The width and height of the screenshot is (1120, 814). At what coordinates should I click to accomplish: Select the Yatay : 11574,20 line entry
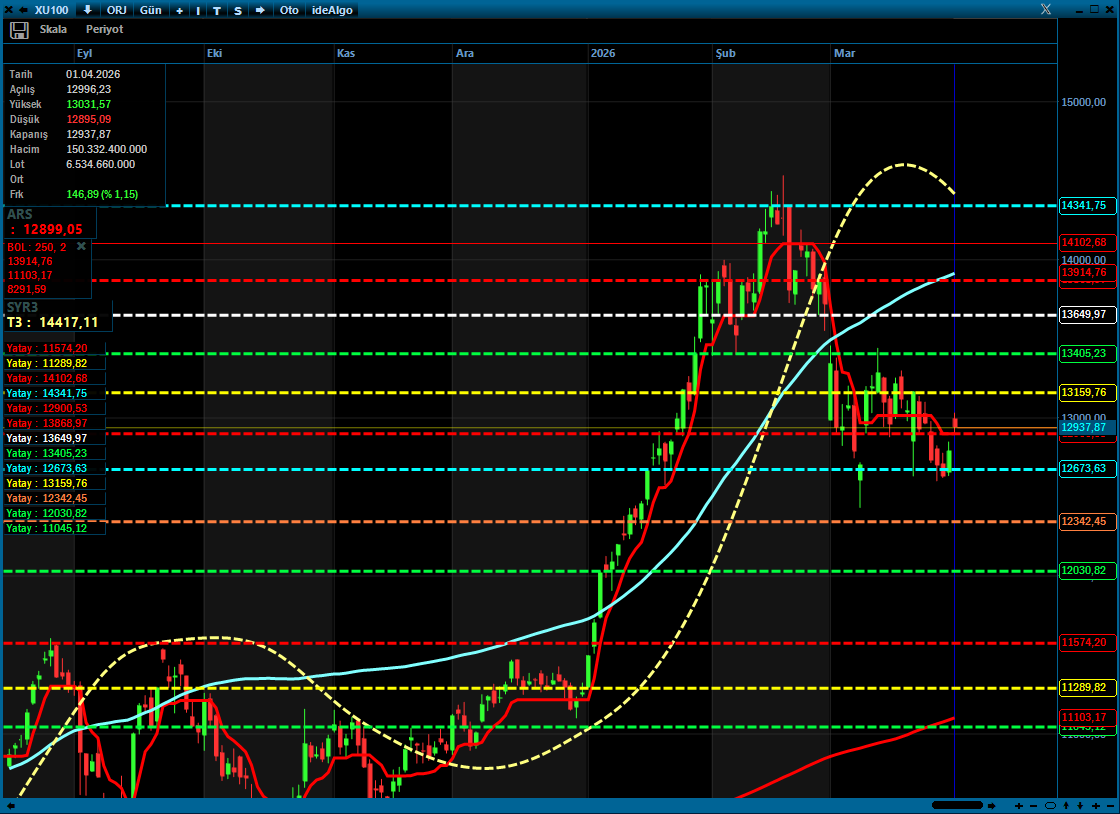tap(55, 348)
